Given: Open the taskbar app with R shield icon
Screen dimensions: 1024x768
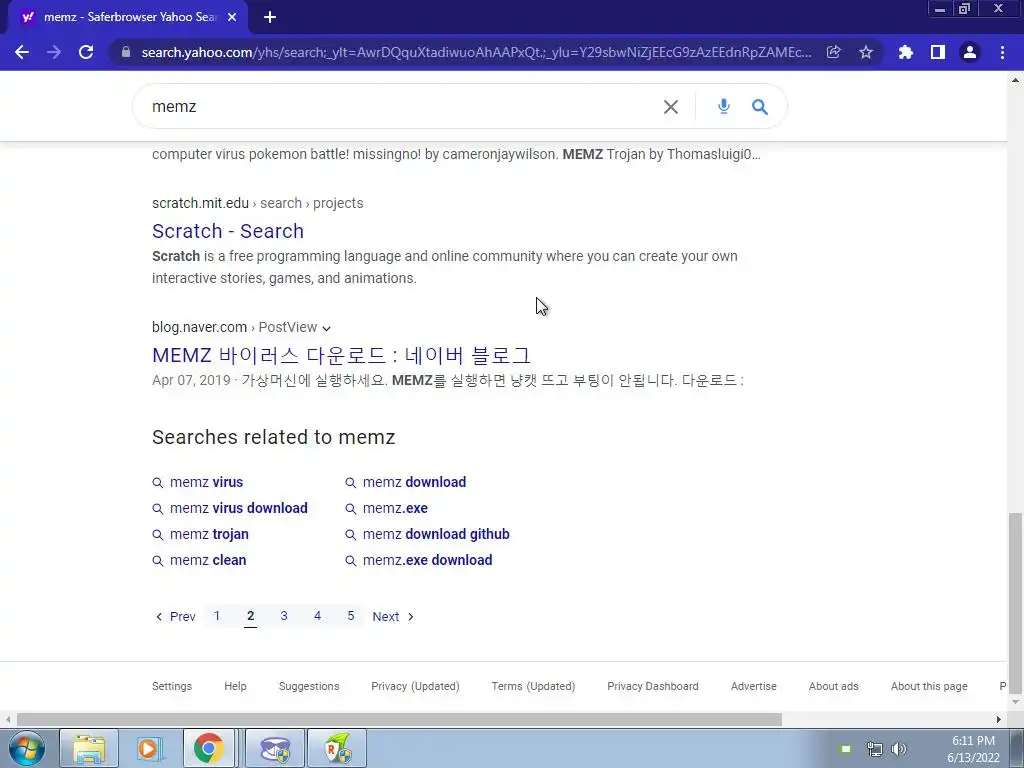Looking at the screenshot, I should [337, 748].
